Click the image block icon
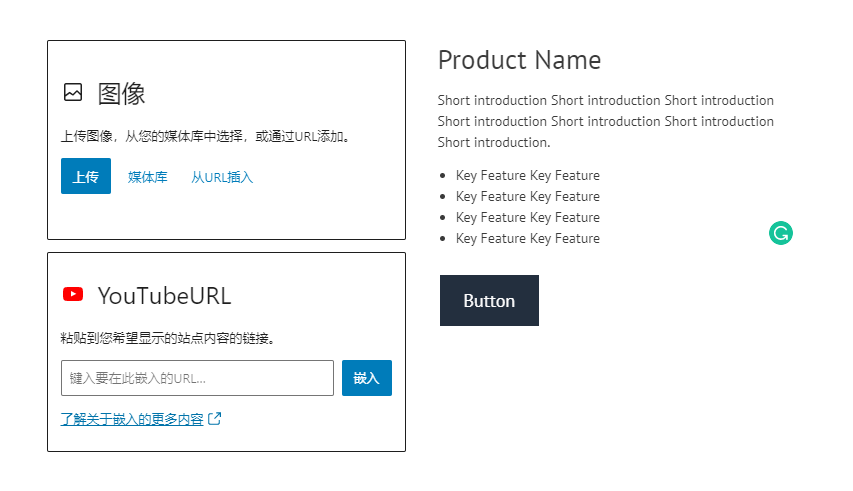The width and height of the screenshot is (853, 491). point(73,93)
